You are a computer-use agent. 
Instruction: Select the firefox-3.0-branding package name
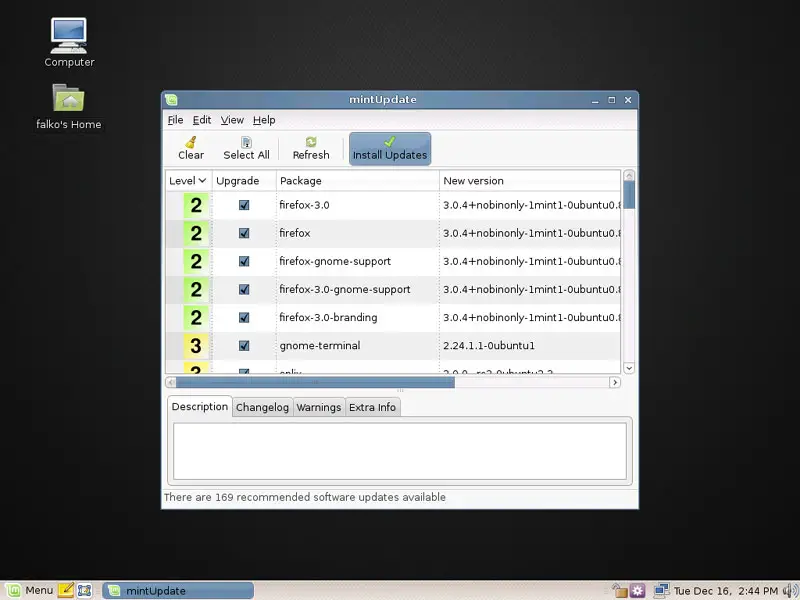point(328,317)
